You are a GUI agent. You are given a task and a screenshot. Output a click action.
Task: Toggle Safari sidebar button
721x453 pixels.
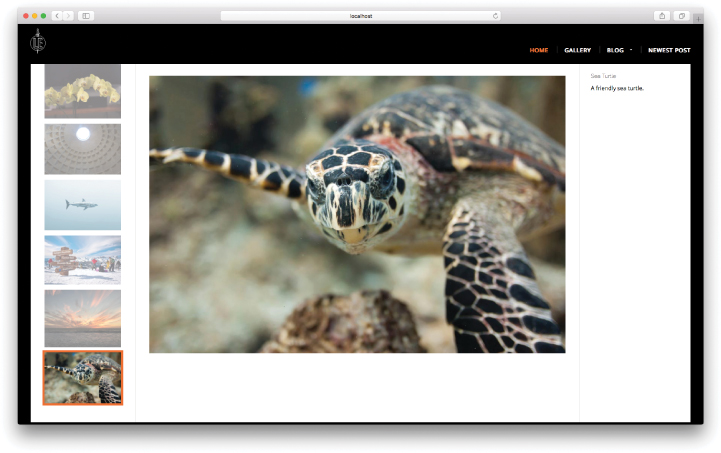pos(86,16)
